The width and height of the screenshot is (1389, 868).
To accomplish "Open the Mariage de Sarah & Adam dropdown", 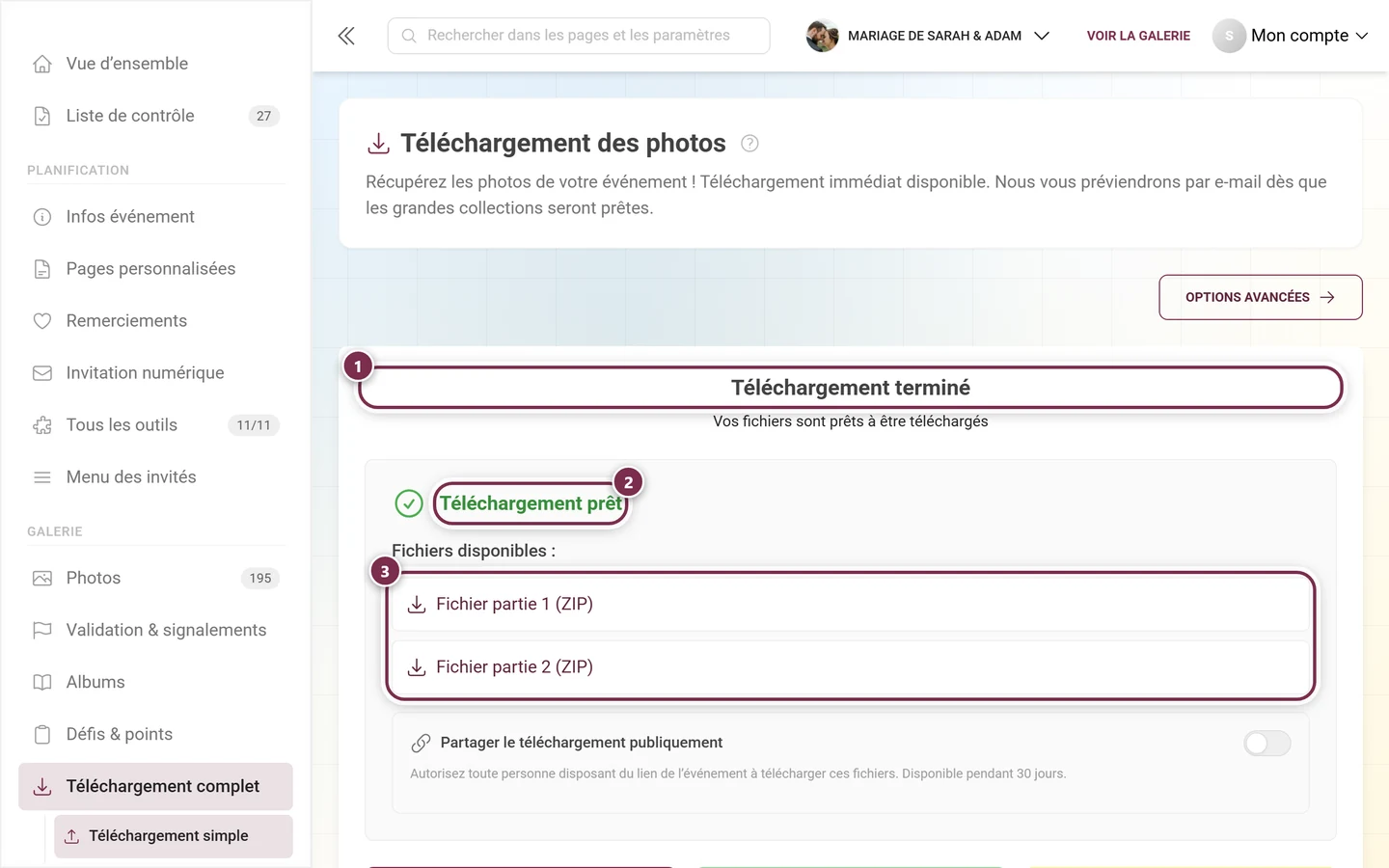I will [x=928, y=36].
